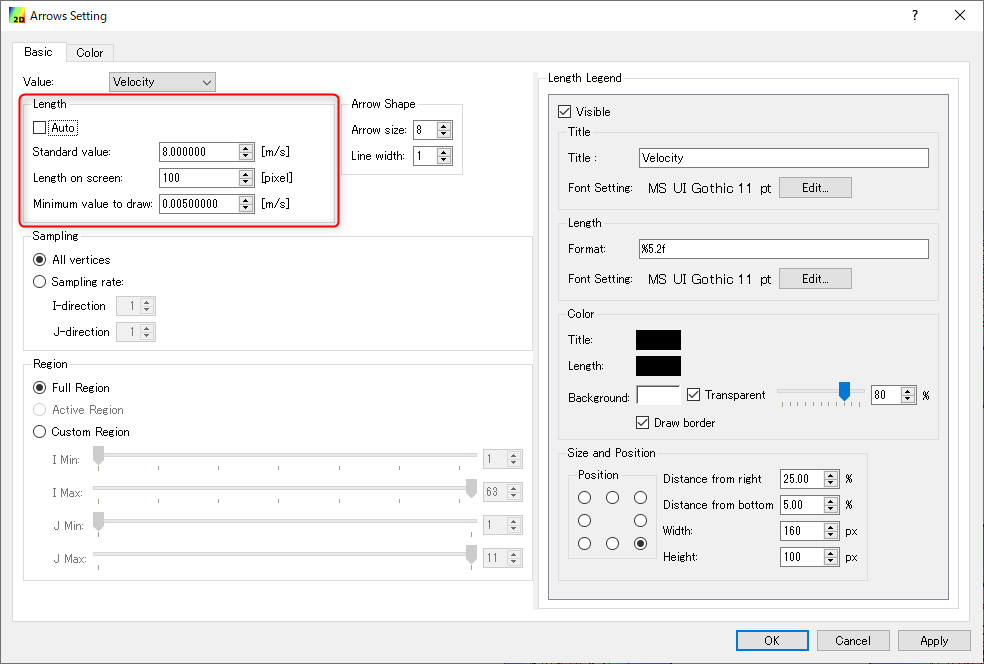Viewport: 984px width, 664px height.
Task: Select top-center legend position
Action: point(612,498)
